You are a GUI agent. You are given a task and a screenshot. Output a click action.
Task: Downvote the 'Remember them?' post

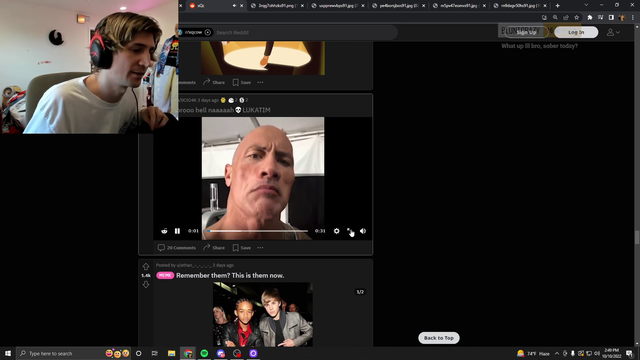pyautogui.click(x=146, y=284)
